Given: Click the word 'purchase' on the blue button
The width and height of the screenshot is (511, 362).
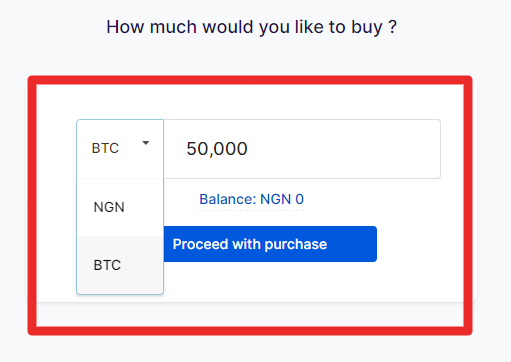Looking at the screenshot, I should coord(296,245).
